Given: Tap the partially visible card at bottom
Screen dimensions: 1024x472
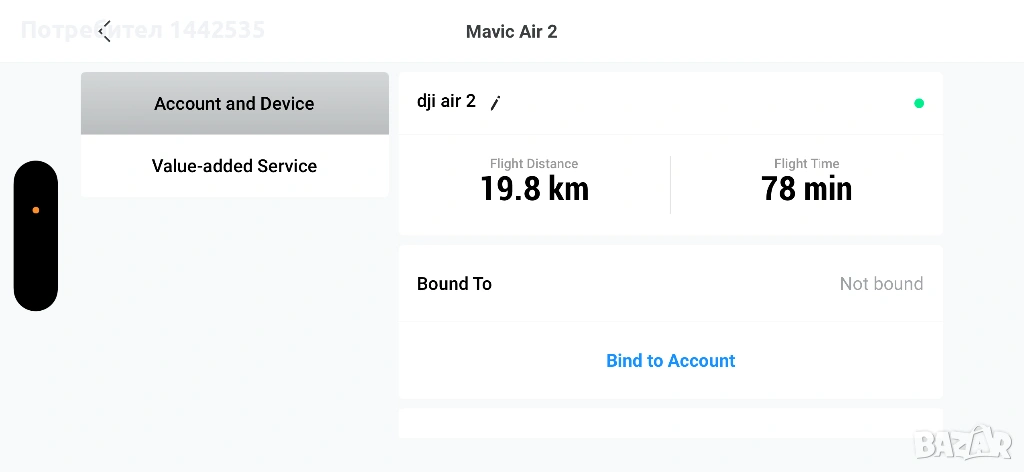Looking at the screenshot, I should pyautogui.click(x=670, y=423).
